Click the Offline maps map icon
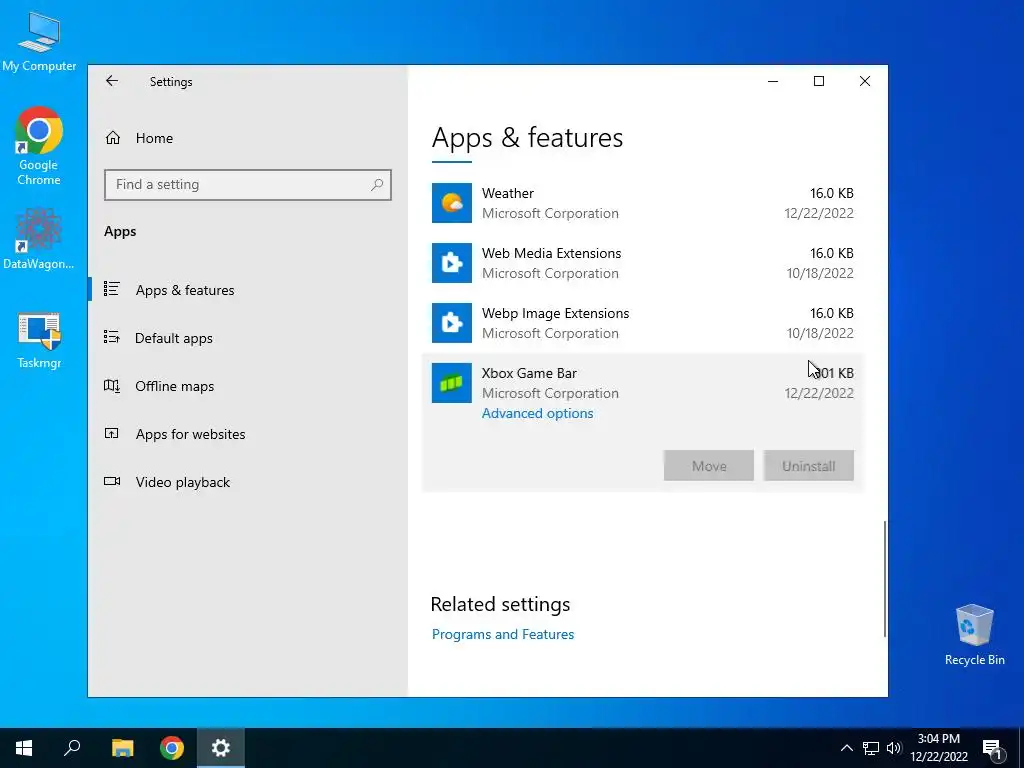The image size is (1024, 768). tap(112, 386)
